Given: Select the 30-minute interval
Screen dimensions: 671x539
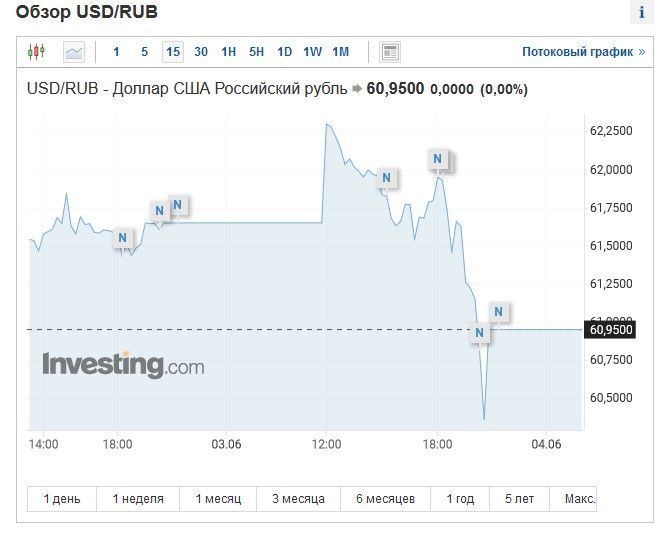Looking at the screenshot, I should click(201, 52).
